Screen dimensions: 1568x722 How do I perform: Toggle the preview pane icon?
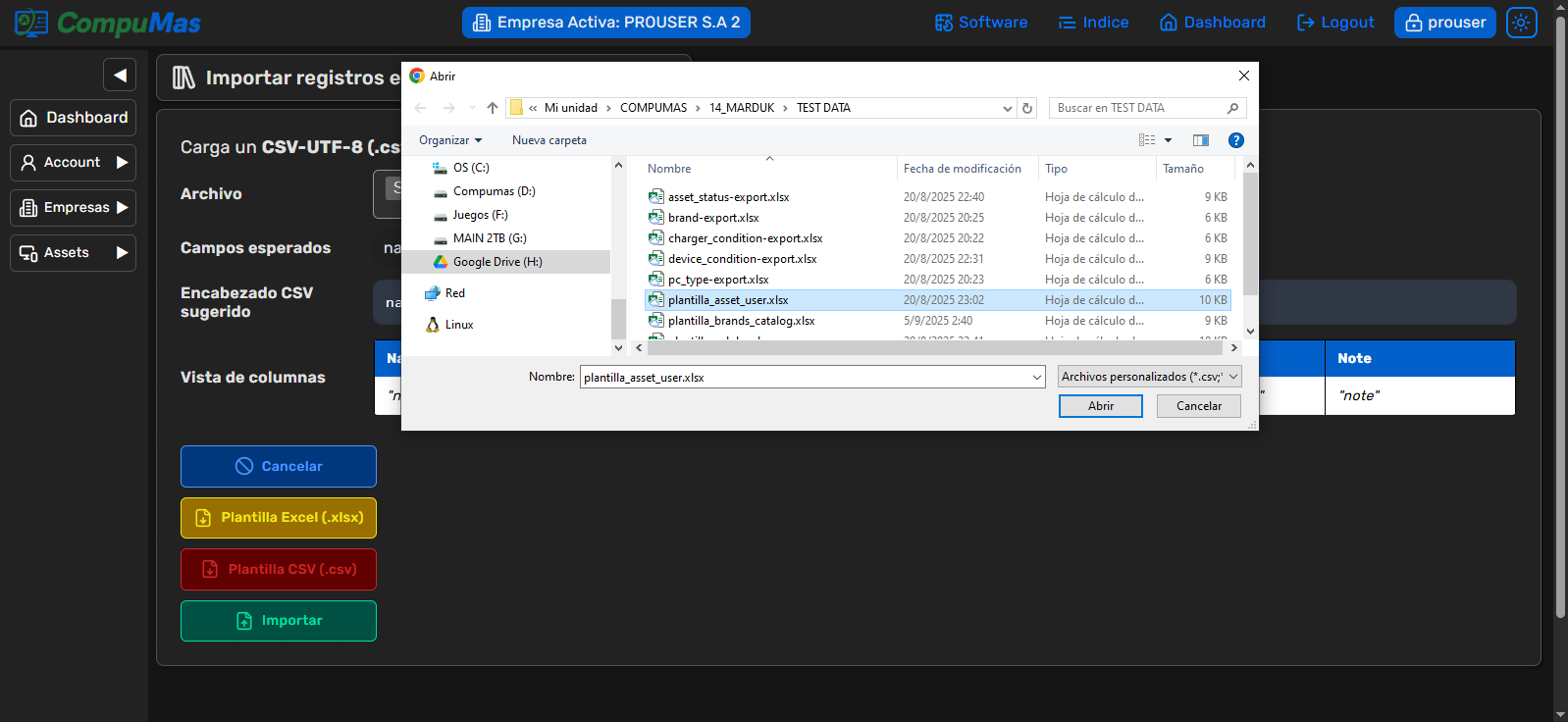[1200, 140]
